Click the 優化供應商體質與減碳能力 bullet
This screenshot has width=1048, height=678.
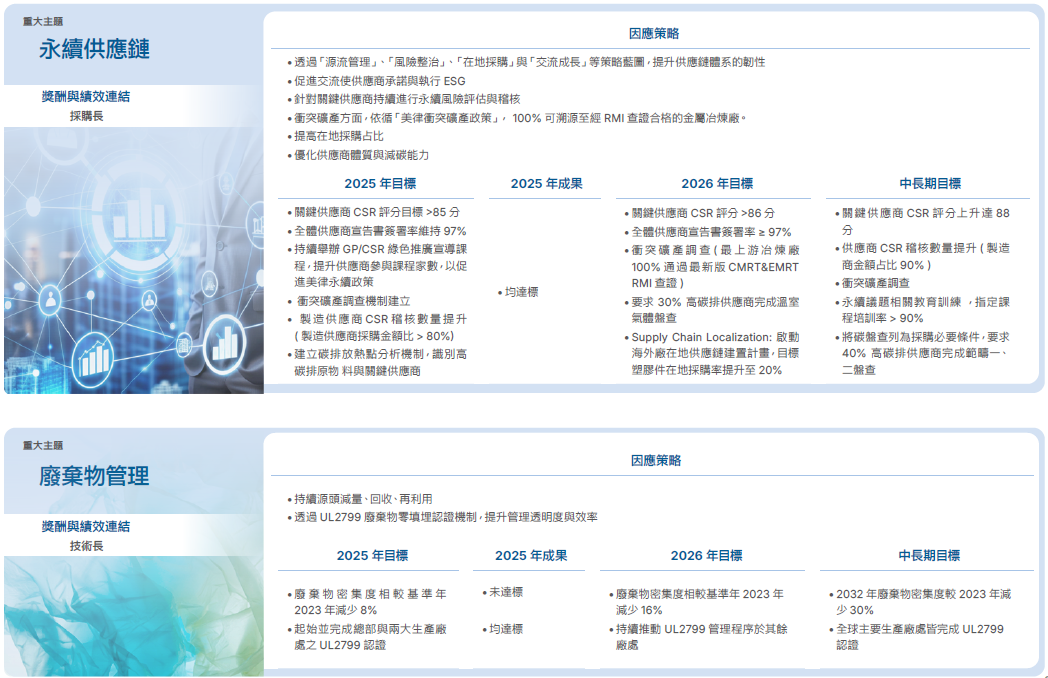click(x=358, y=154)
